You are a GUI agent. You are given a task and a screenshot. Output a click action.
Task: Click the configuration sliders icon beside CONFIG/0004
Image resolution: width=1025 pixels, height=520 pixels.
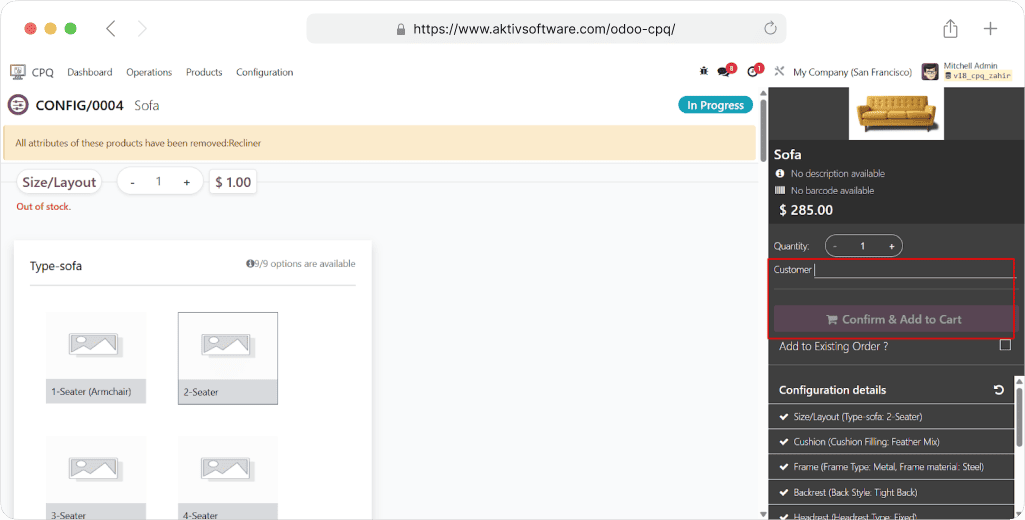pyautogui.click(x=18, y=105)
